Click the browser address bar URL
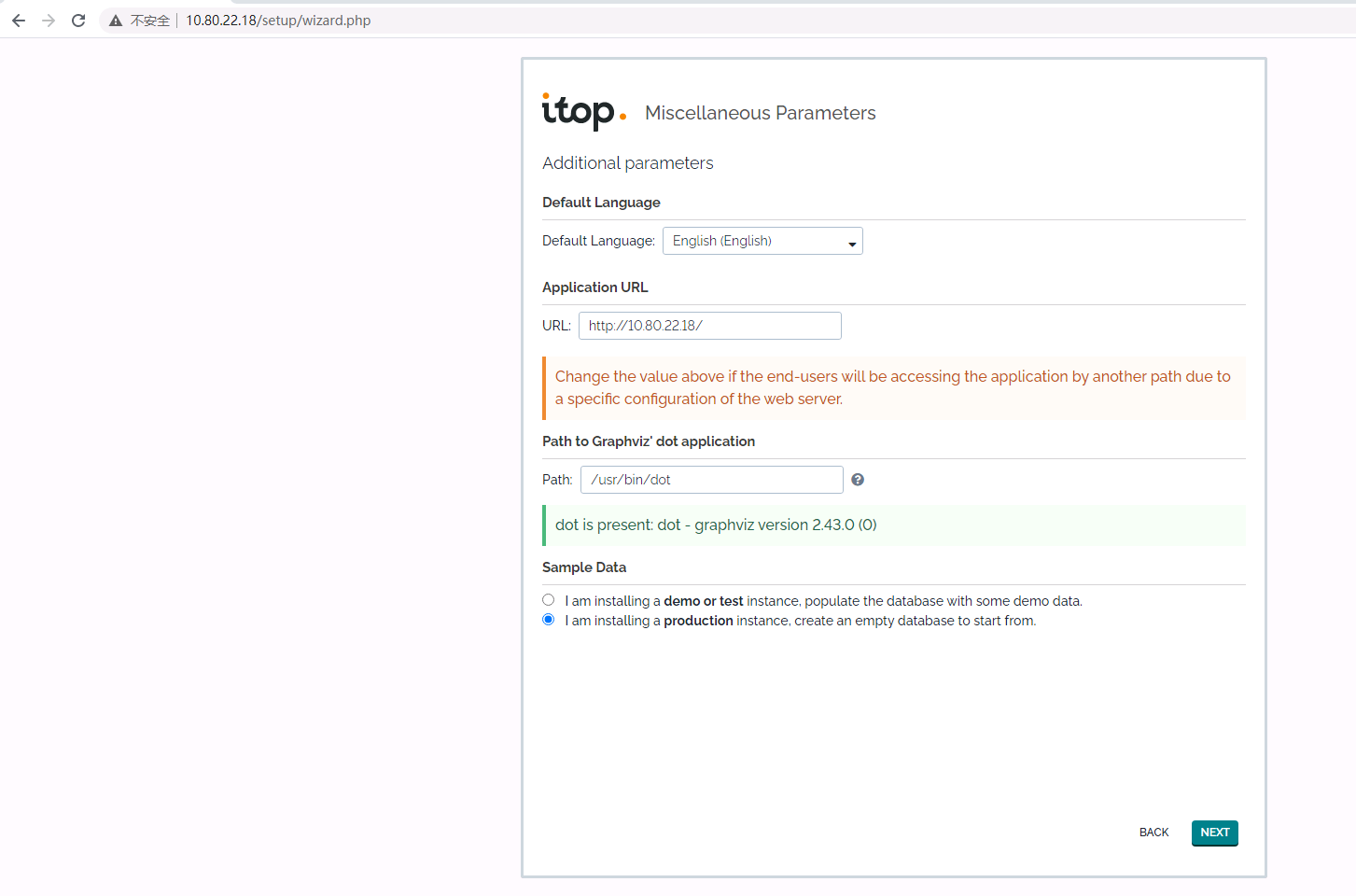 278,21
